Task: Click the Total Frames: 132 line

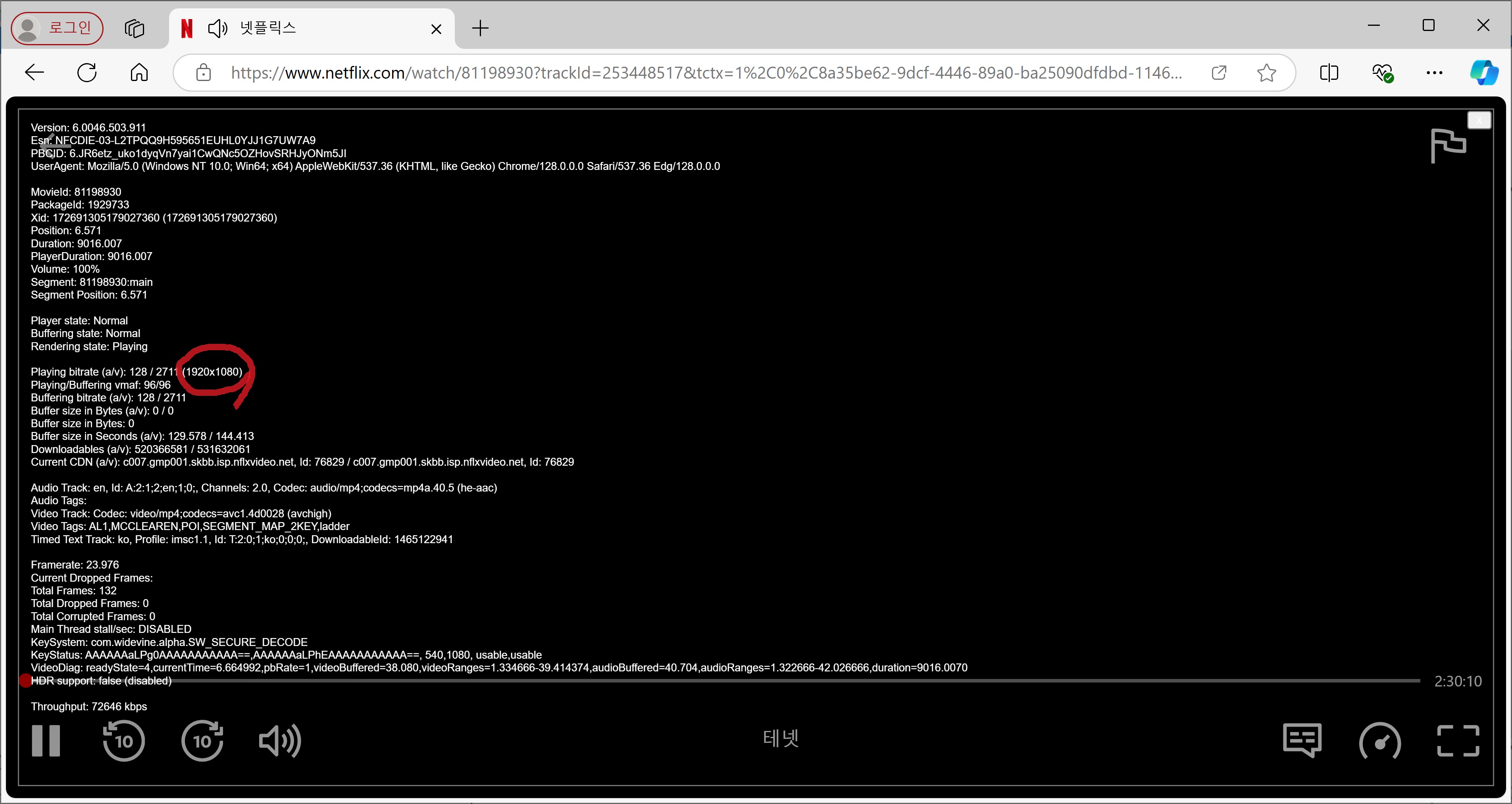Action: [x=73, y=590]
